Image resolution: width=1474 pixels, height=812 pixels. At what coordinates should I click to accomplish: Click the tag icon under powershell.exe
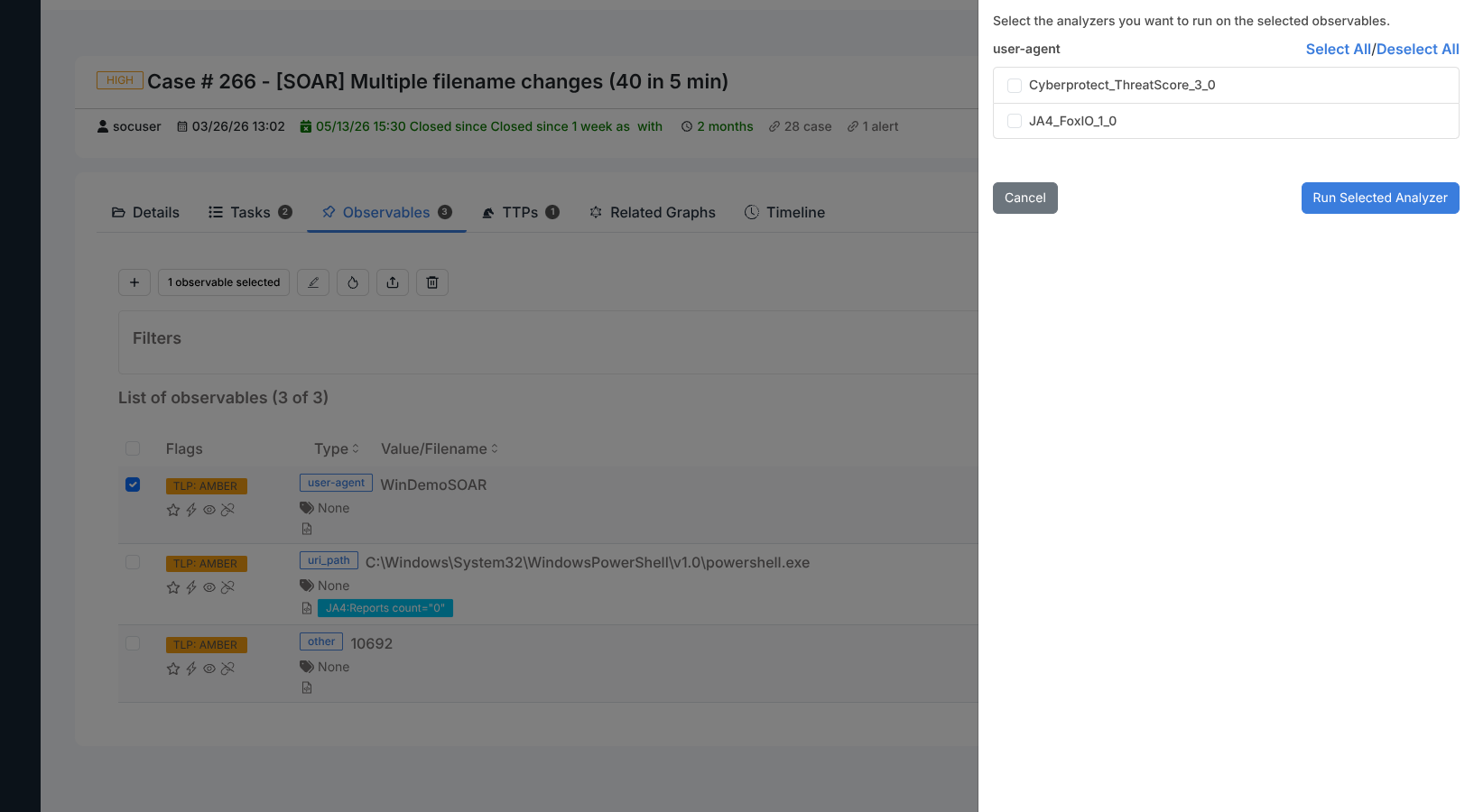(x=307, y=586)
